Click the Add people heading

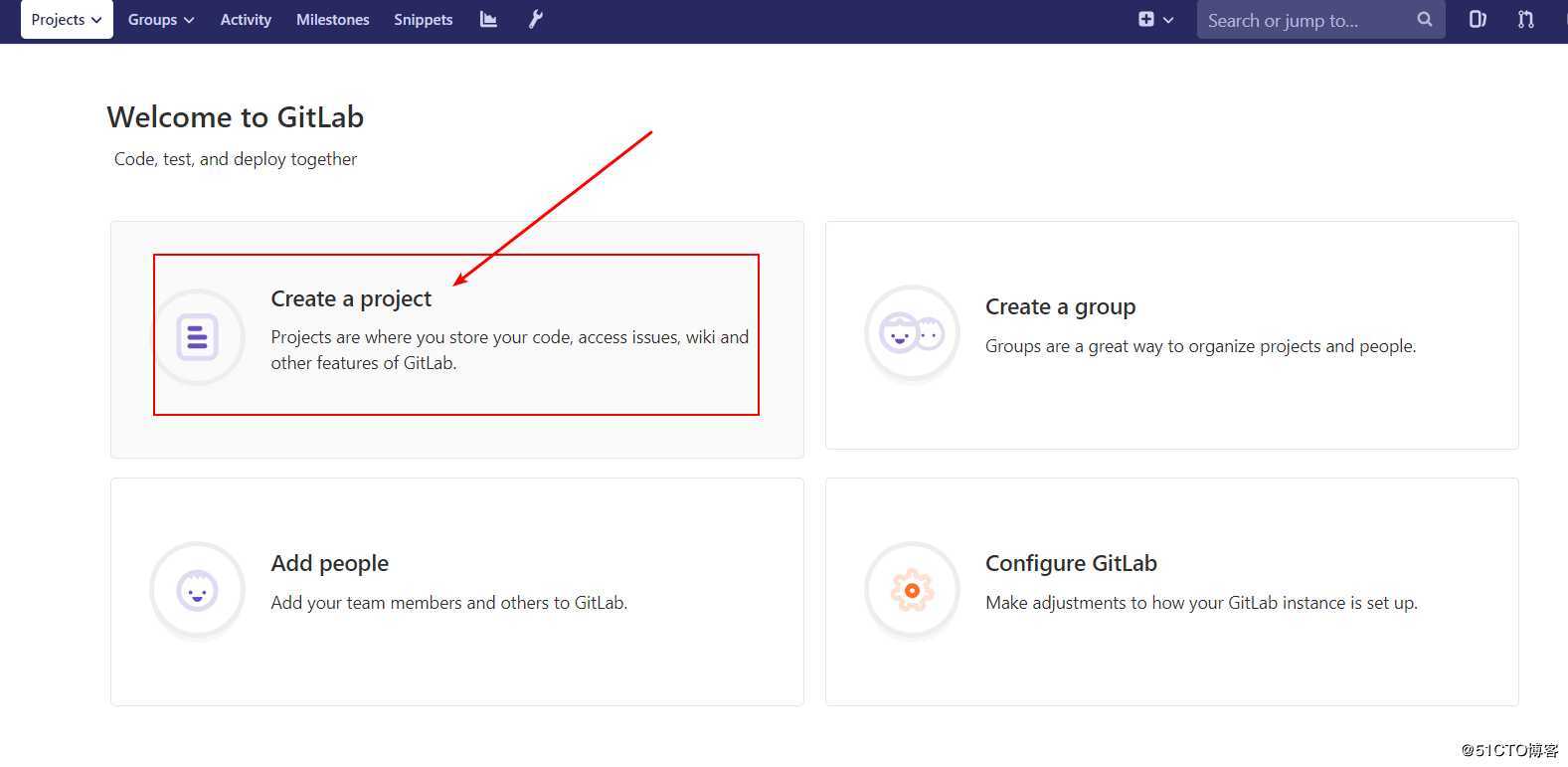tap(329, 564)
